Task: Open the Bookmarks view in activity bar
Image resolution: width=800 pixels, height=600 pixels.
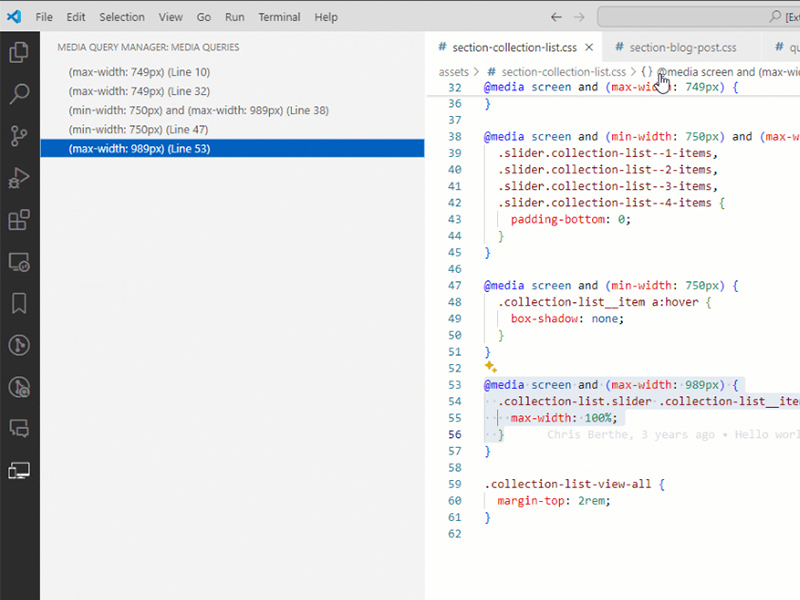Action: tap(19, 303)
